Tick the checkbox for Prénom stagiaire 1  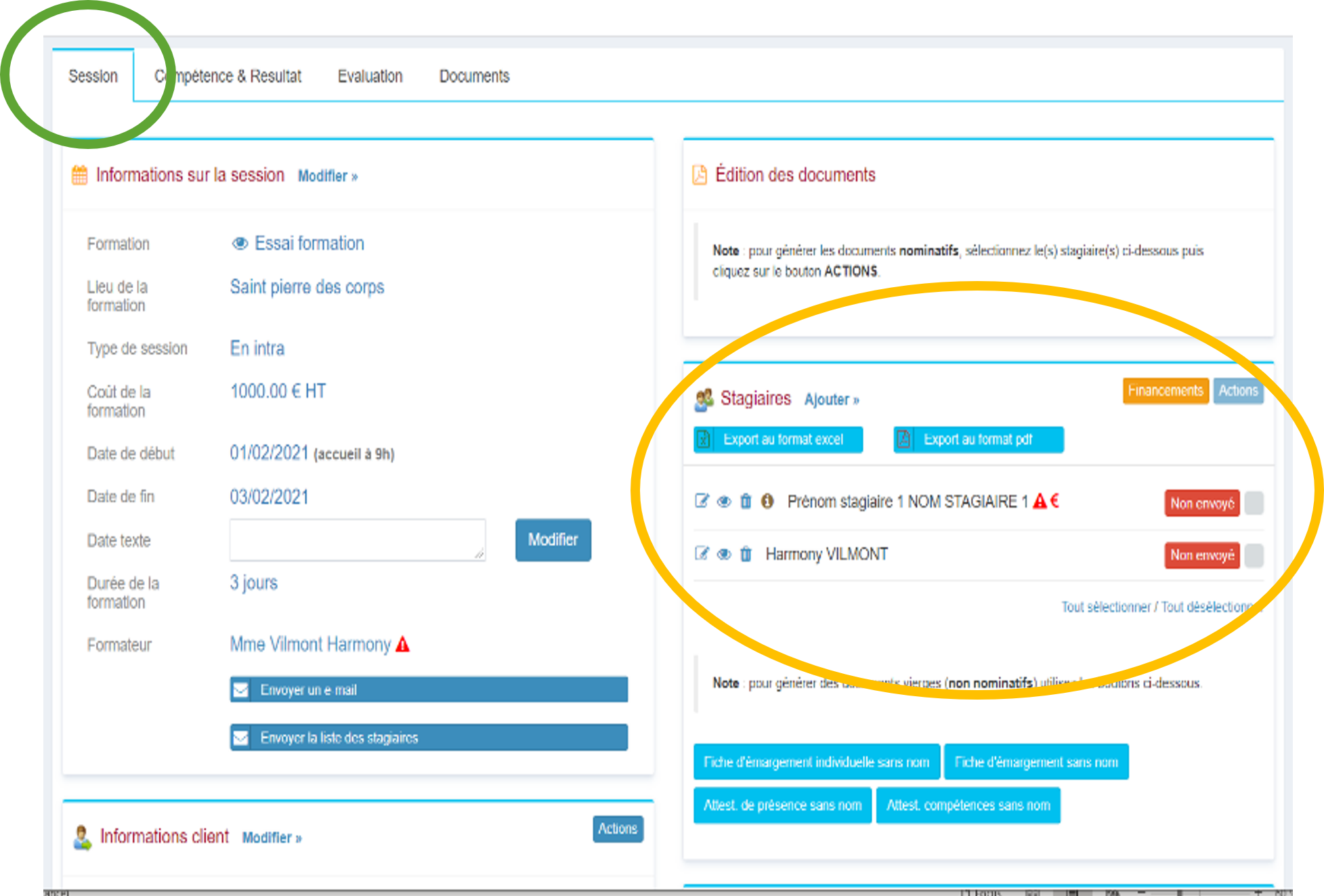[x=1254, y=503]
